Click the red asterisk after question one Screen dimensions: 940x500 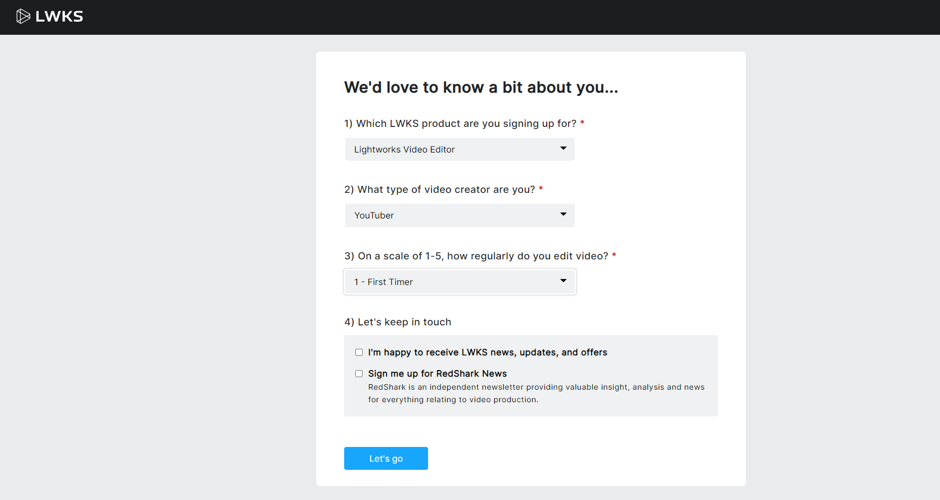click(x=582, y=122)
